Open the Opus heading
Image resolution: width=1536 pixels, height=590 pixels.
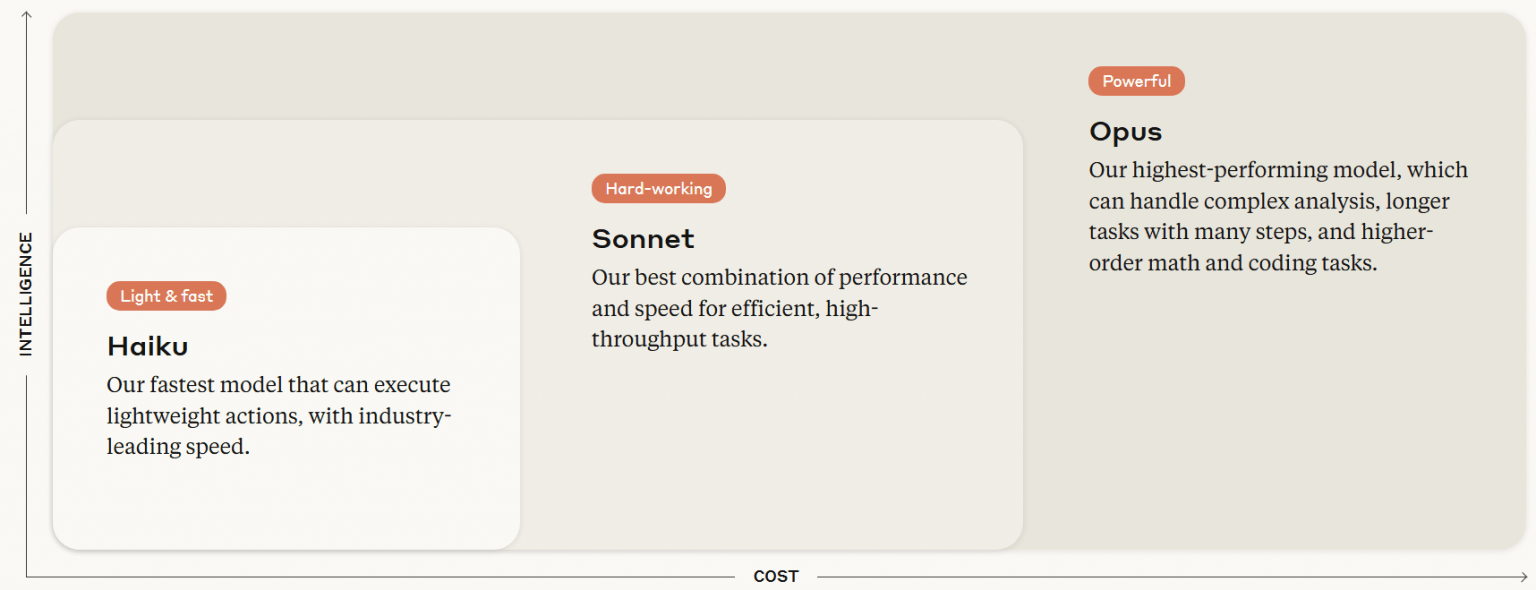(1125, 131)
